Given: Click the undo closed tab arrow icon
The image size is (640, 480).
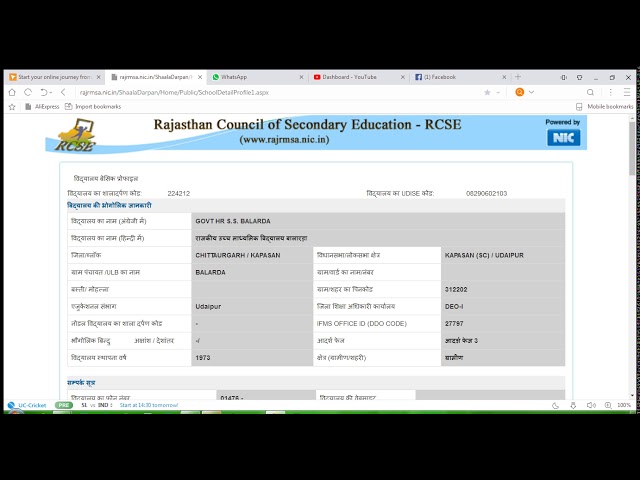Looking at the screenshot, I should tap(44, 92).
